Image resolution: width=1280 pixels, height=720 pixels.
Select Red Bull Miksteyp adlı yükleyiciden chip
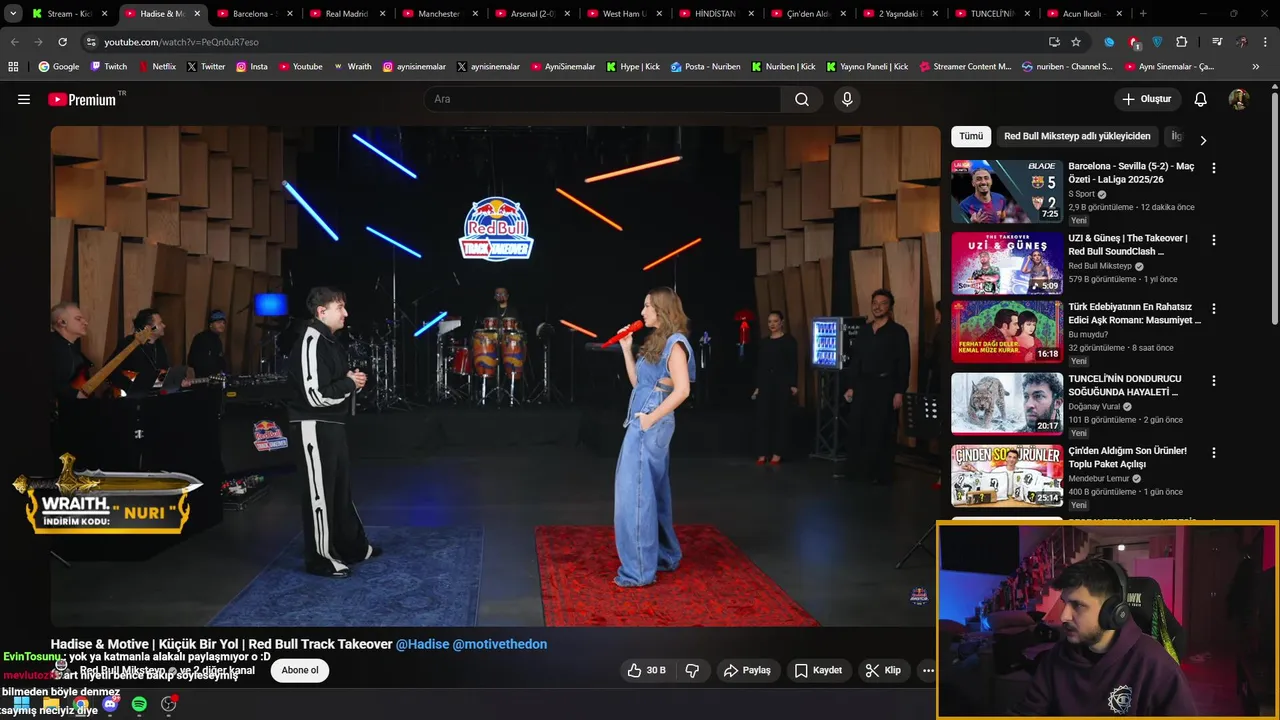point(1077,136)
